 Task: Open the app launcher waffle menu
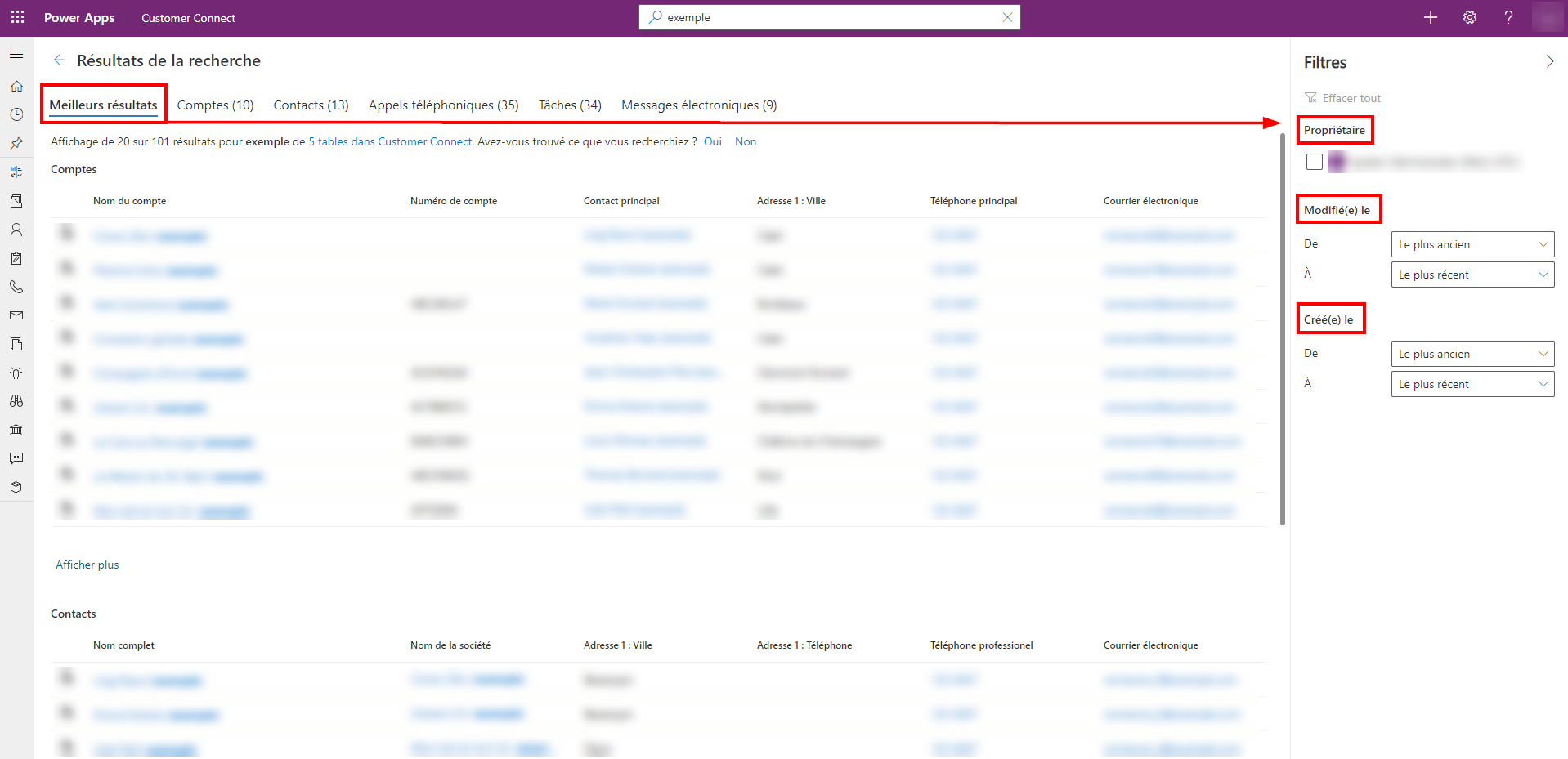[x=17, y=17]
